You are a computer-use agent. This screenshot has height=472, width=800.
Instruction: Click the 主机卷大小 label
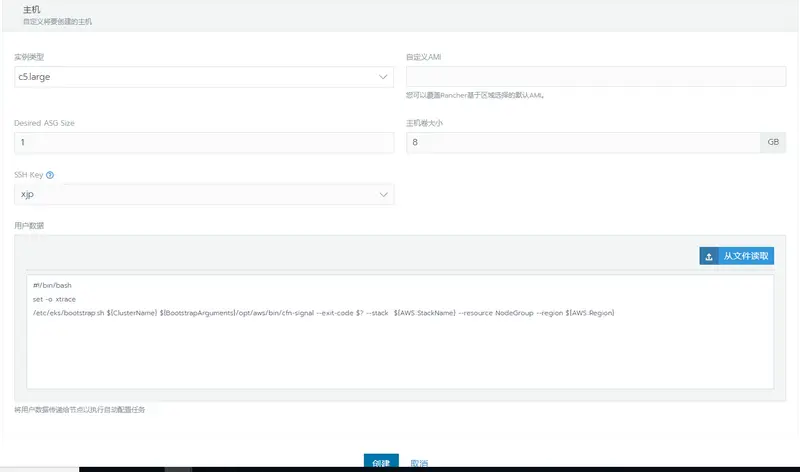click(x=424, y=123)
